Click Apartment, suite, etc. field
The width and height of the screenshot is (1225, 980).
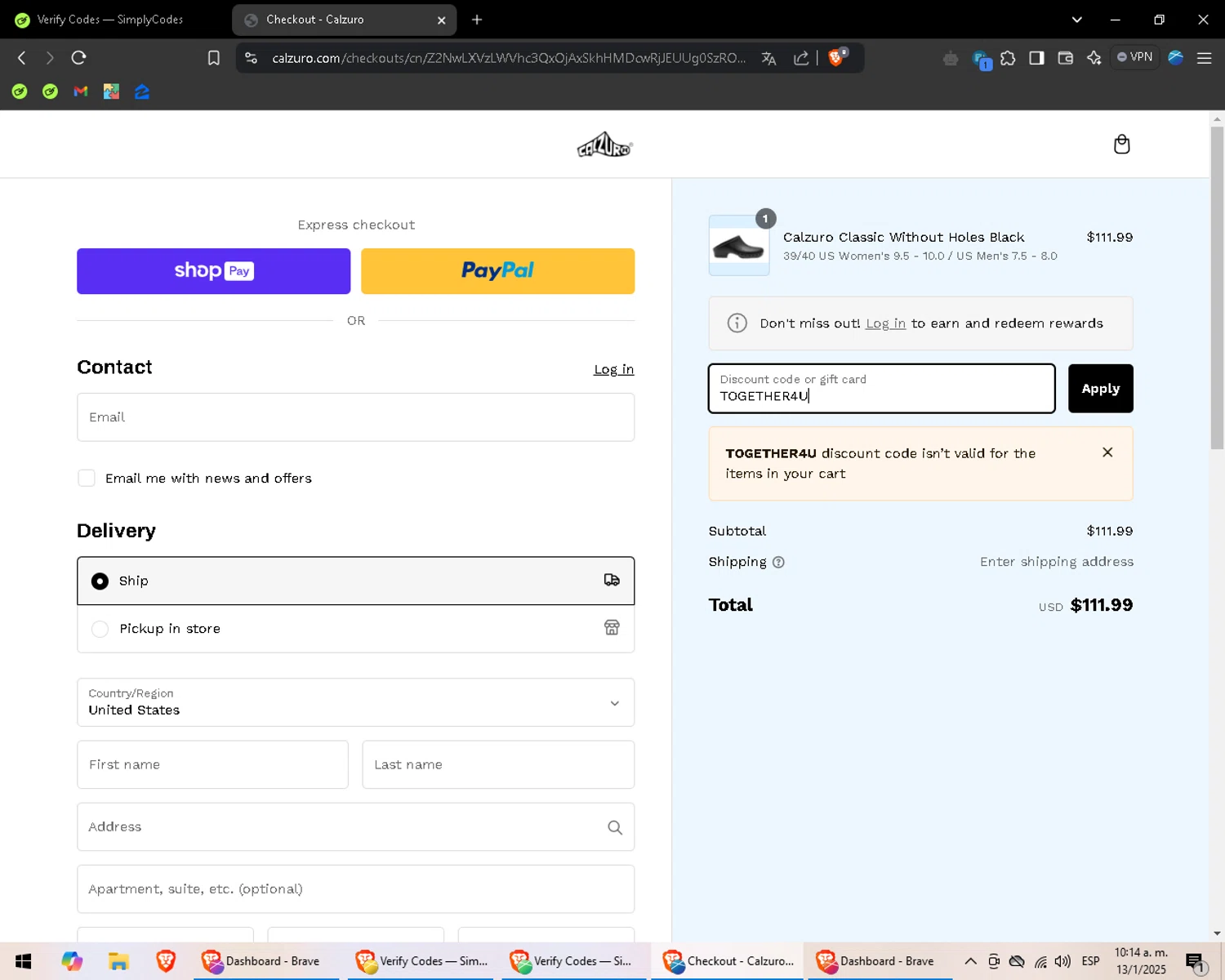(x=355, y=889)
